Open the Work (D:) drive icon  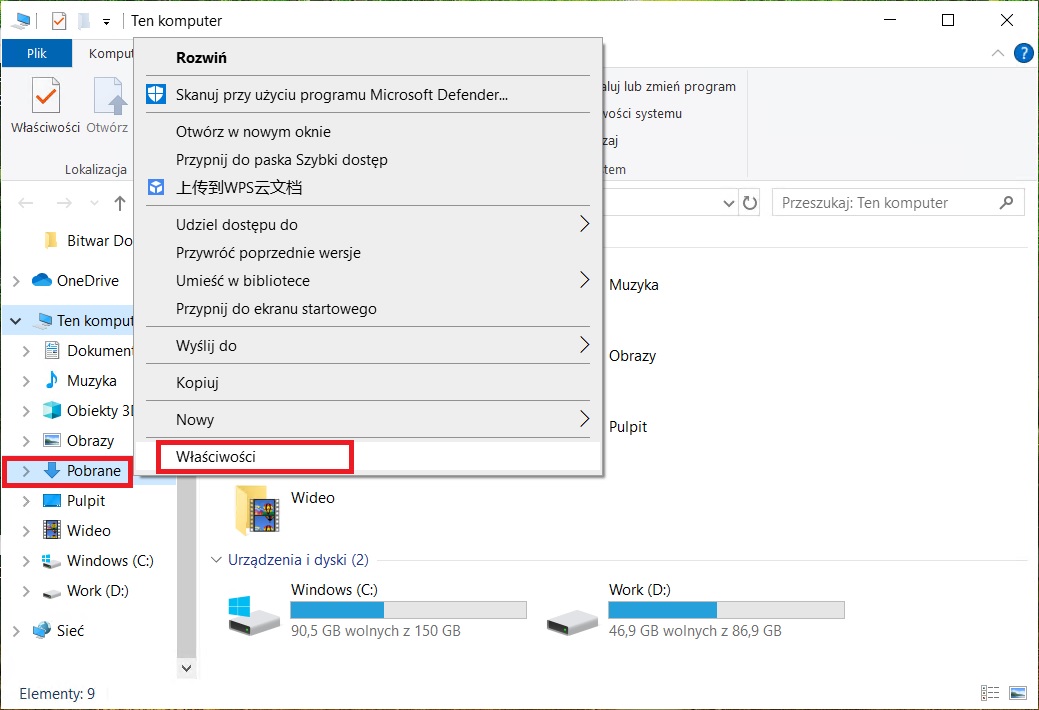(x=572, y=614)
